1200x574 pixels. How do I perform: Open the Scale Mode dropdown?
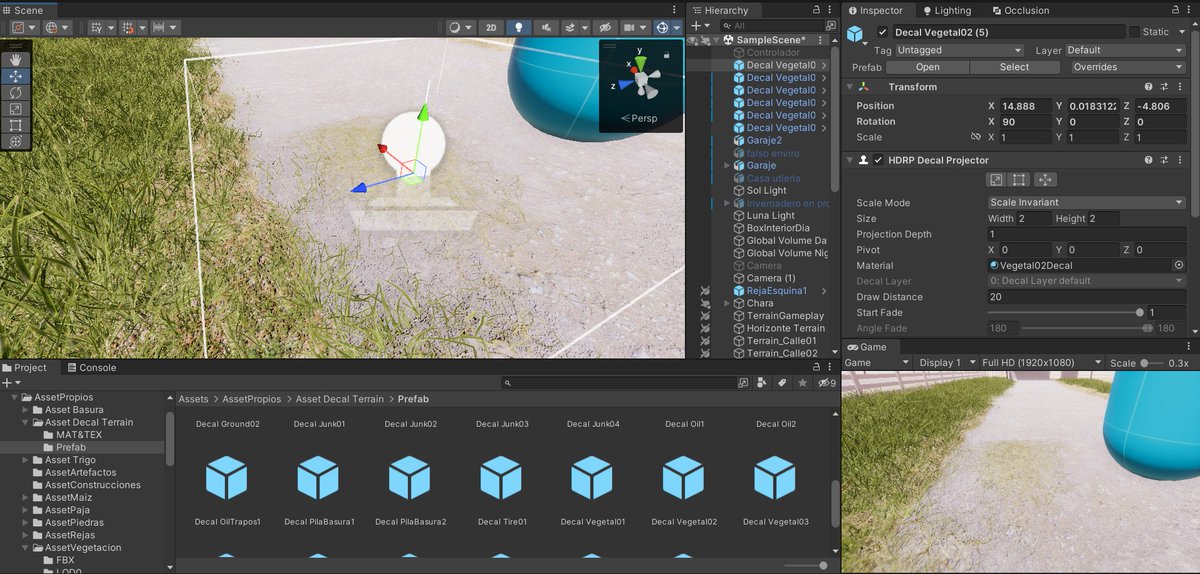1086,203
